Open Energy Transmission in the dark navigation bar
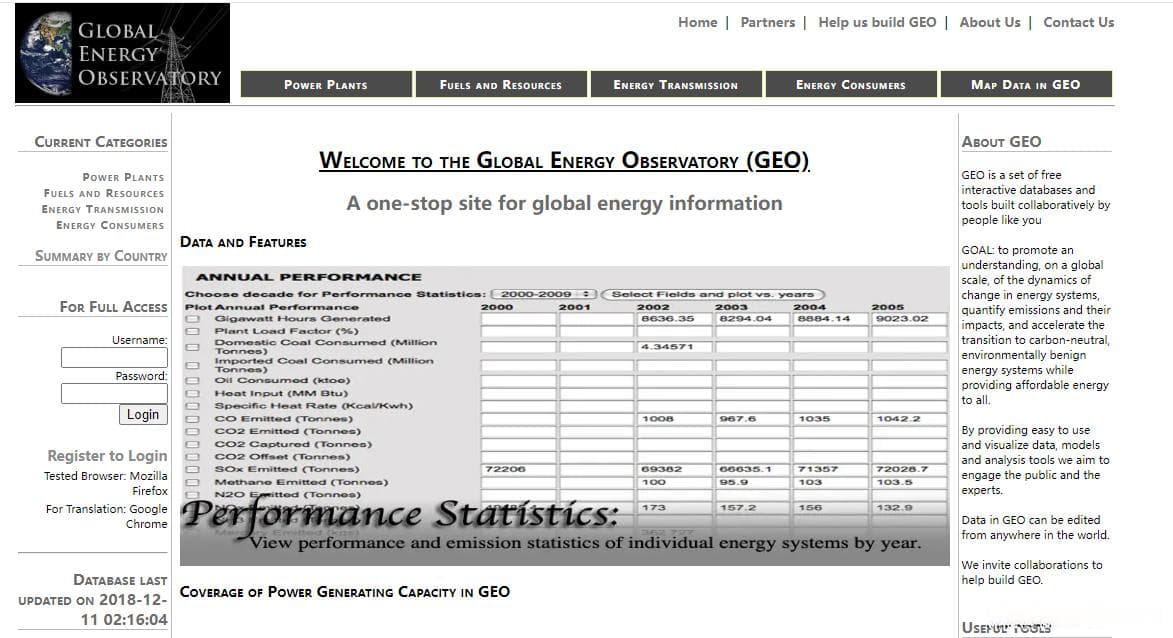This screenshot has height=638, width=1173. pyautogui.click(x=676, y=85)
